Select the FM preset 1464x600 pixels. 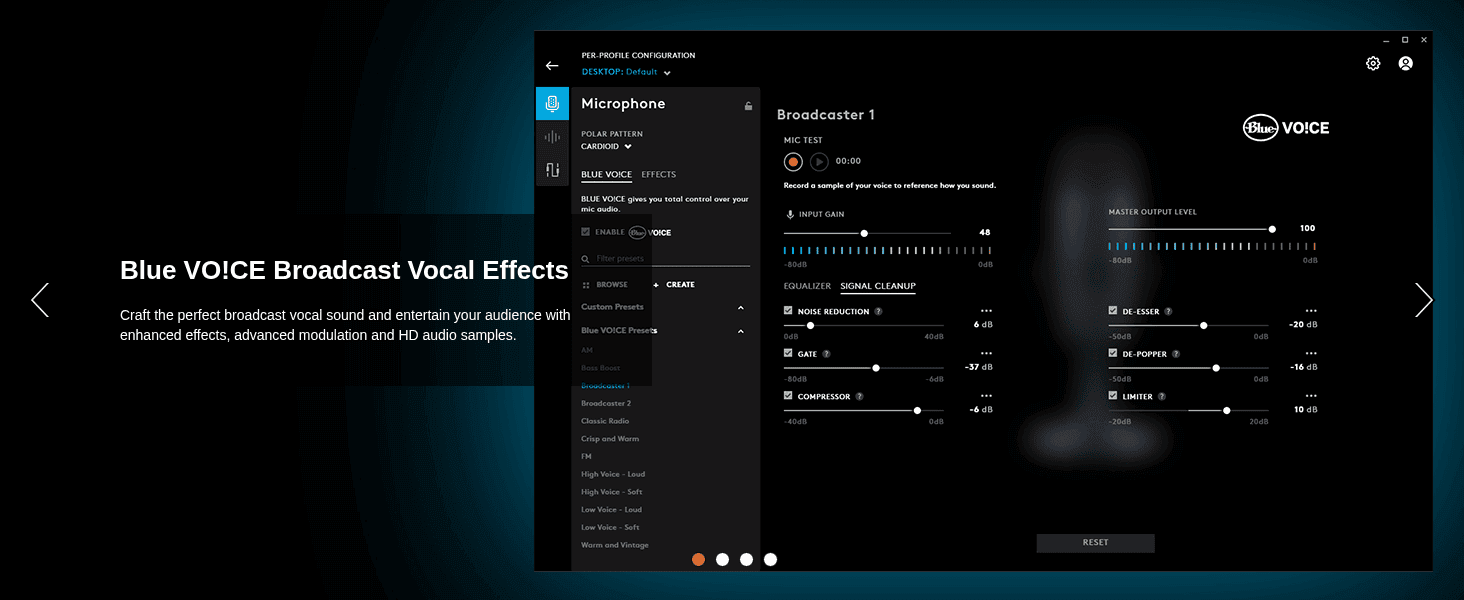pos(586,457)
